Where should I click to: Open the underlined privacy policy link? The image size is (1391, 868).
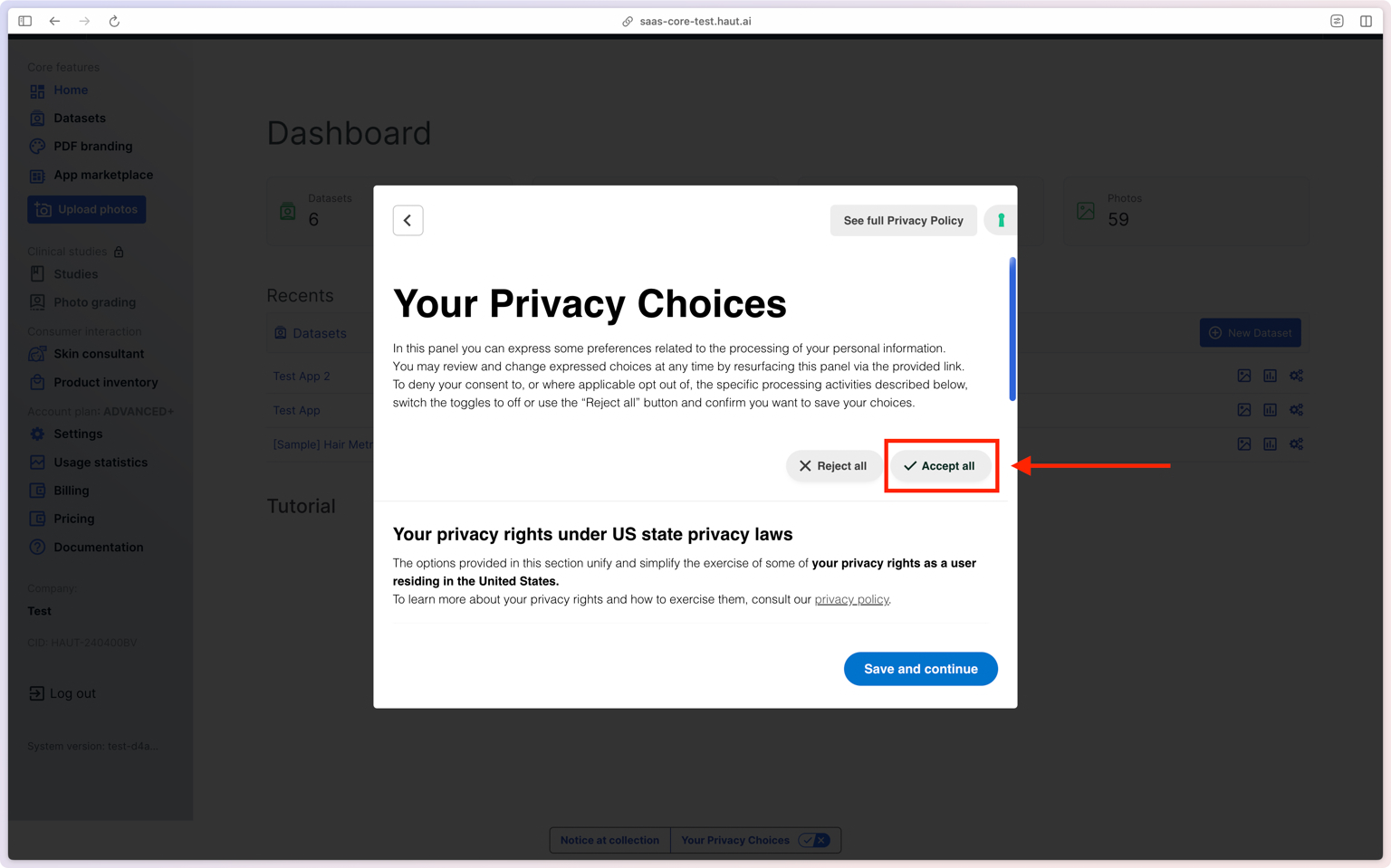pyautogui.click(x=851, y=599)
